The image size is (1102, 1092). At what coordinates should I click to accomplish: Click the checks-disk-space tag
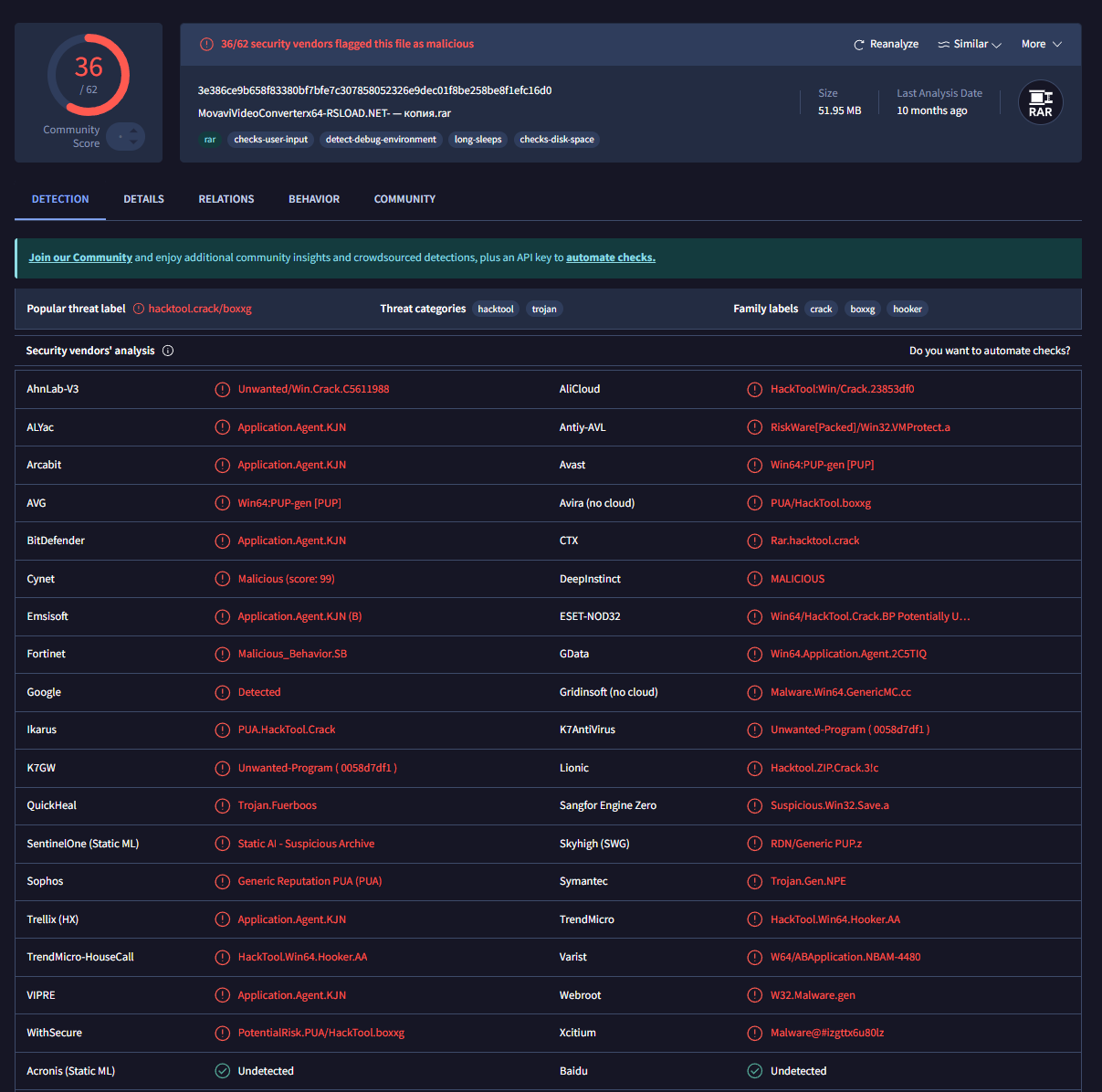point(557,140)
